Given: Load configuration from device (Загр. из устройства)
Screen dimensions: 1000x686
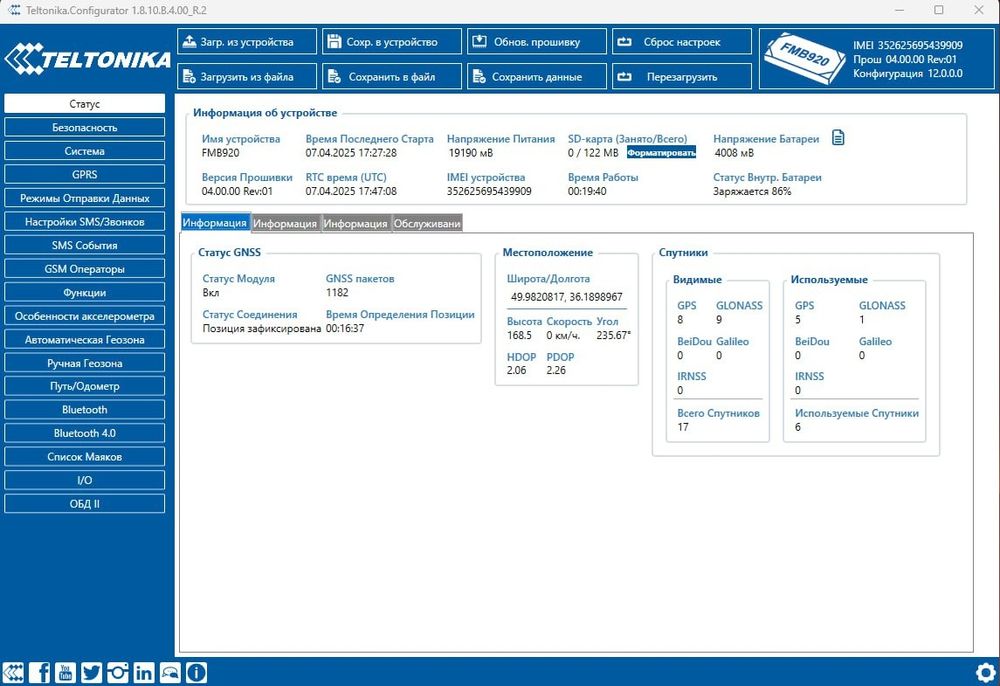Looking at the screenshot, I should point(247,41).
